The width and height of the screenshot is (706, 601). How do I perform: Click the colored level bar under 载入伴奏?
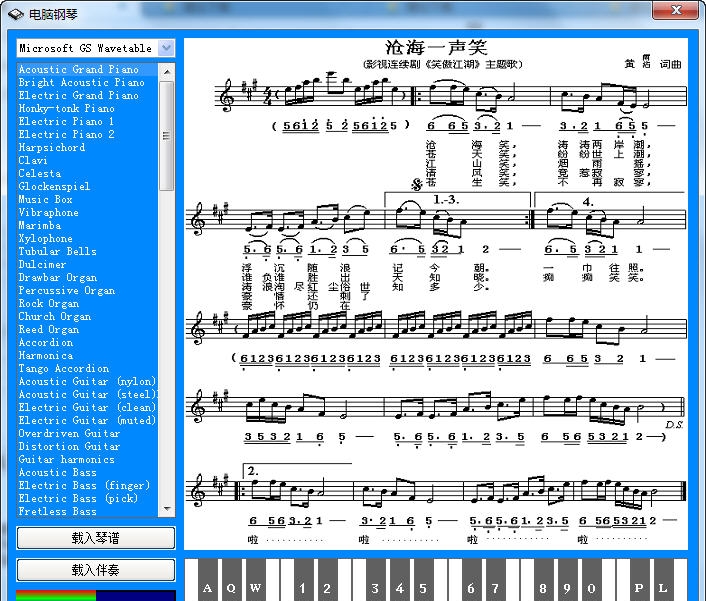coord(95,595)
